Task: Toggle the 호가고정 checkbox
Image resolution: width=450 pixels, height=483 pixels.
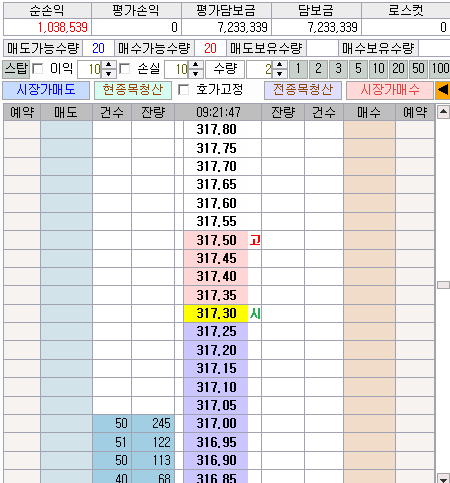Action: point(183,90)
